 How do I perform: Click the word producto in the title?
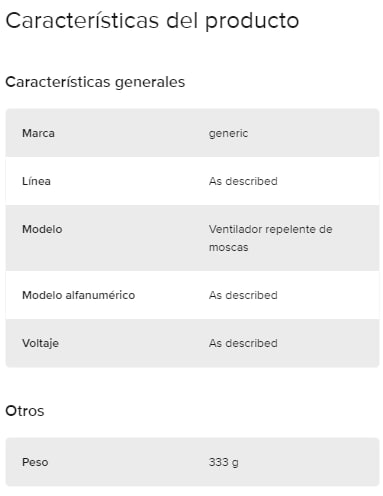click(252, 22)
